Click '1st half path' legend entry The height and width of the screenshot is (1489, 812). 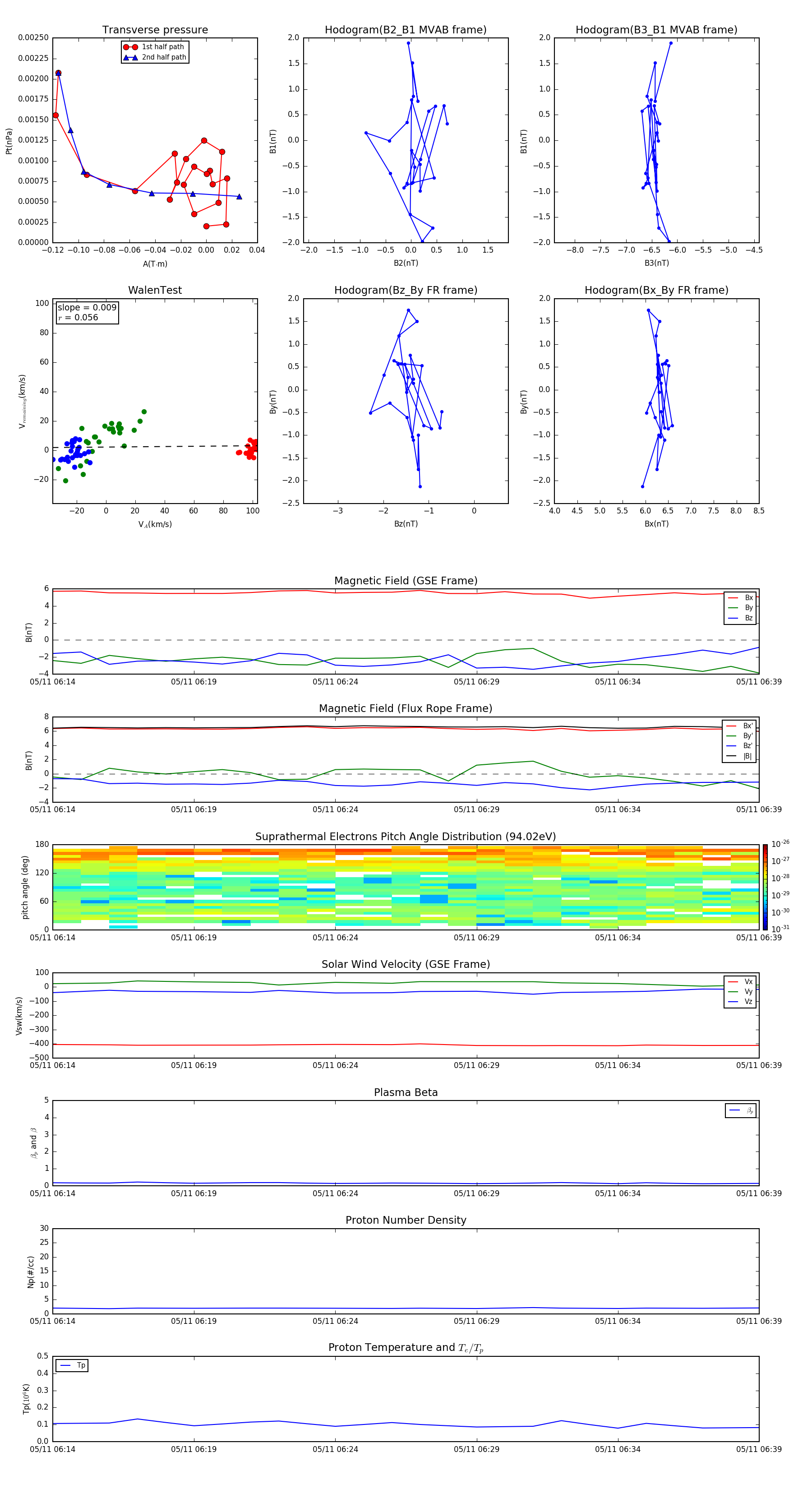[154, 47]
